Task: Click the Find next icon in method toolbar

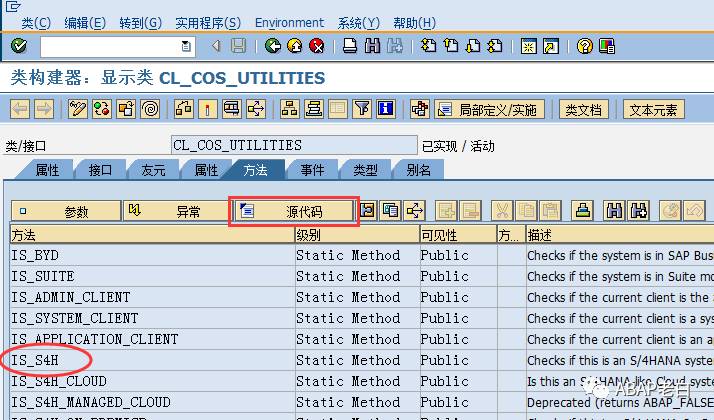Action: click(638, 211)
